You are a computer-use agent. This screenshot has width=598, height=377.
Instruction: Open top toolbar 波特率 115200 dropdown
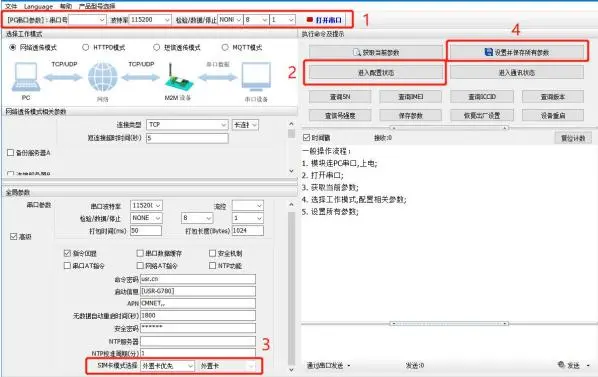[x=150, y=20]
